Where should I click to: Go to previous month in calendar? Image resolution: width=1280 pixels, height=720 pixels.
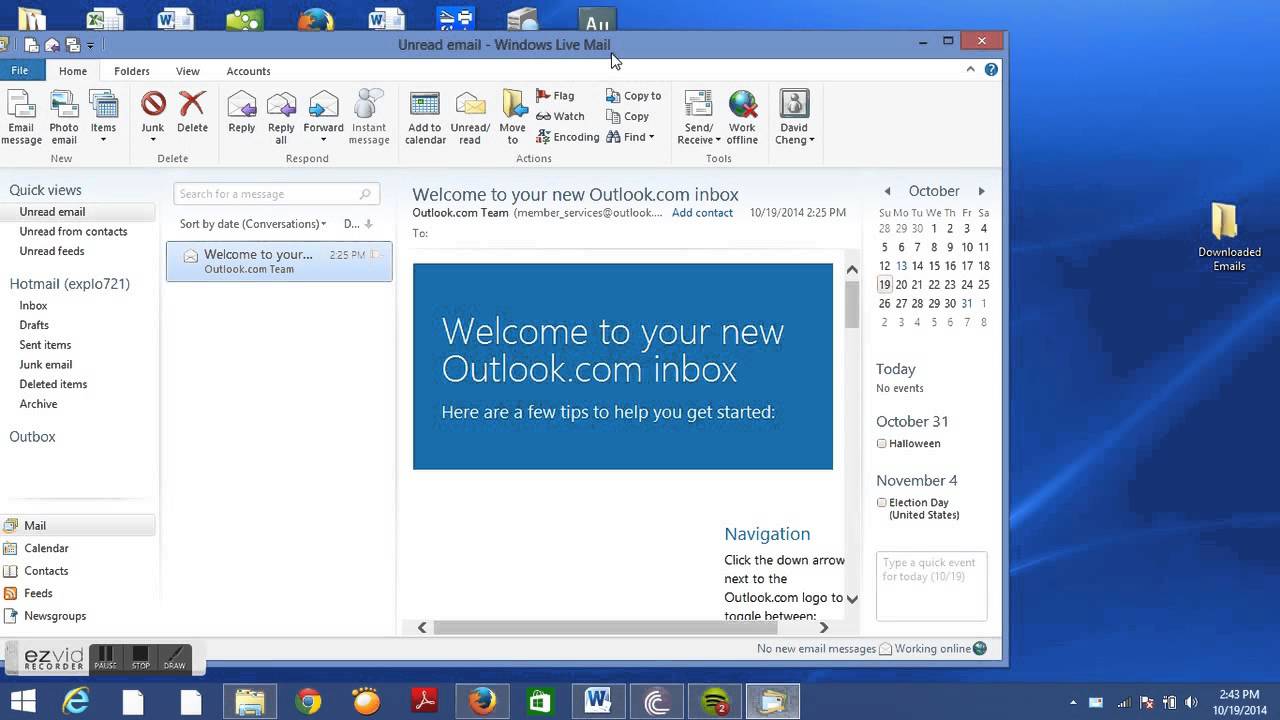click(886, 191)
